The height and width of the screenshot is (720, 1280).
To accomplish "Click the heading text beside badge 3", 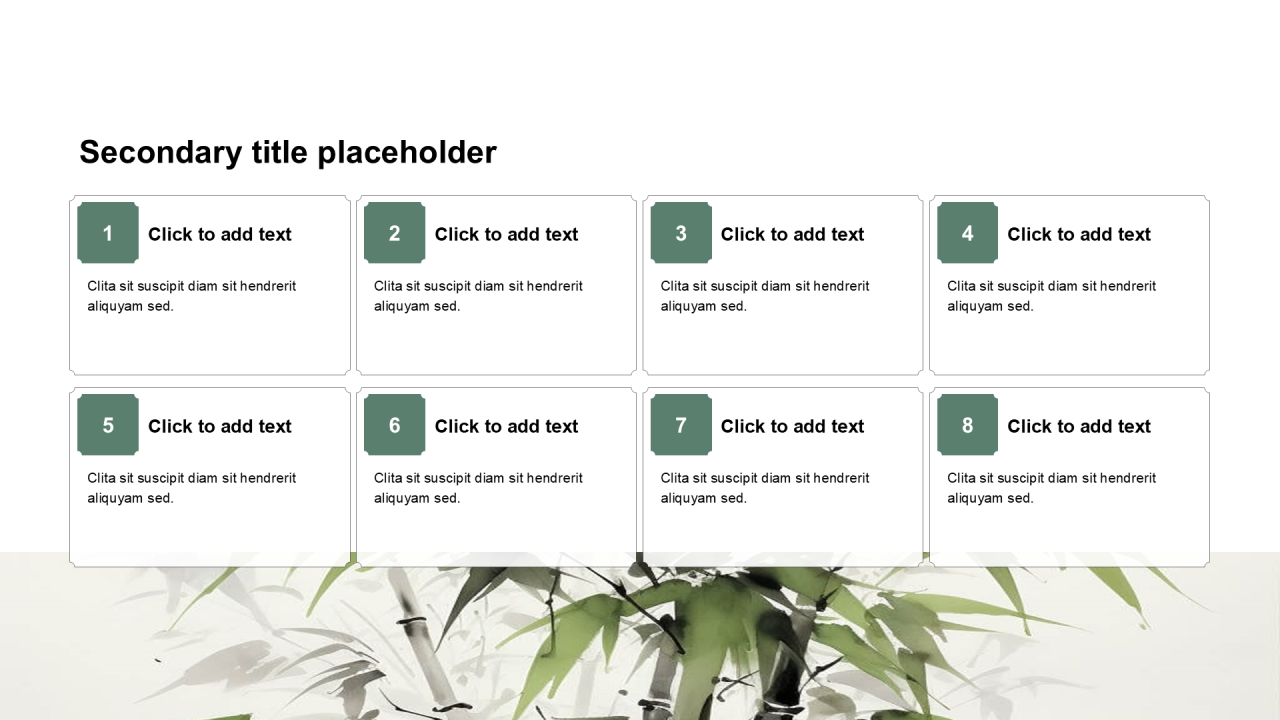I will click(792, 234).
